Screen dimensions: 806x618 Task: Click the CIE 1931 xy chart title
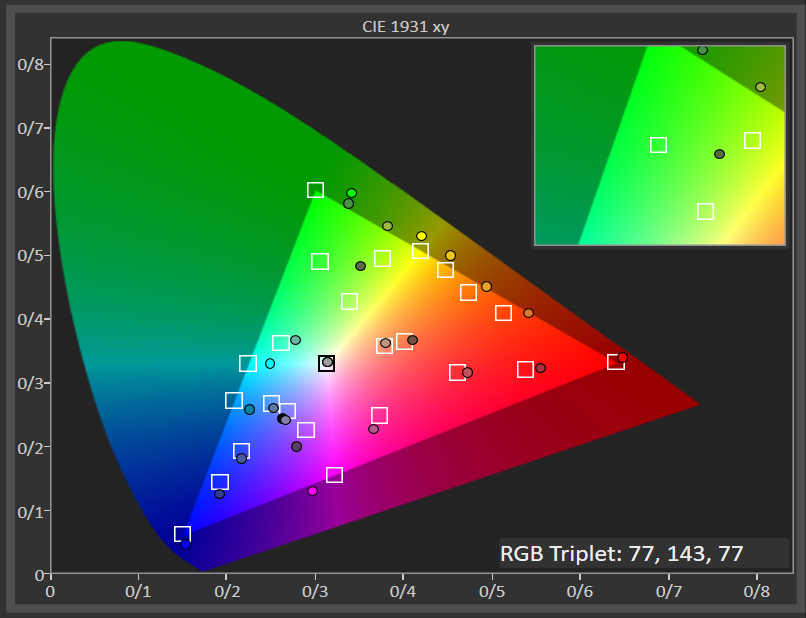[x=406, y=27]
